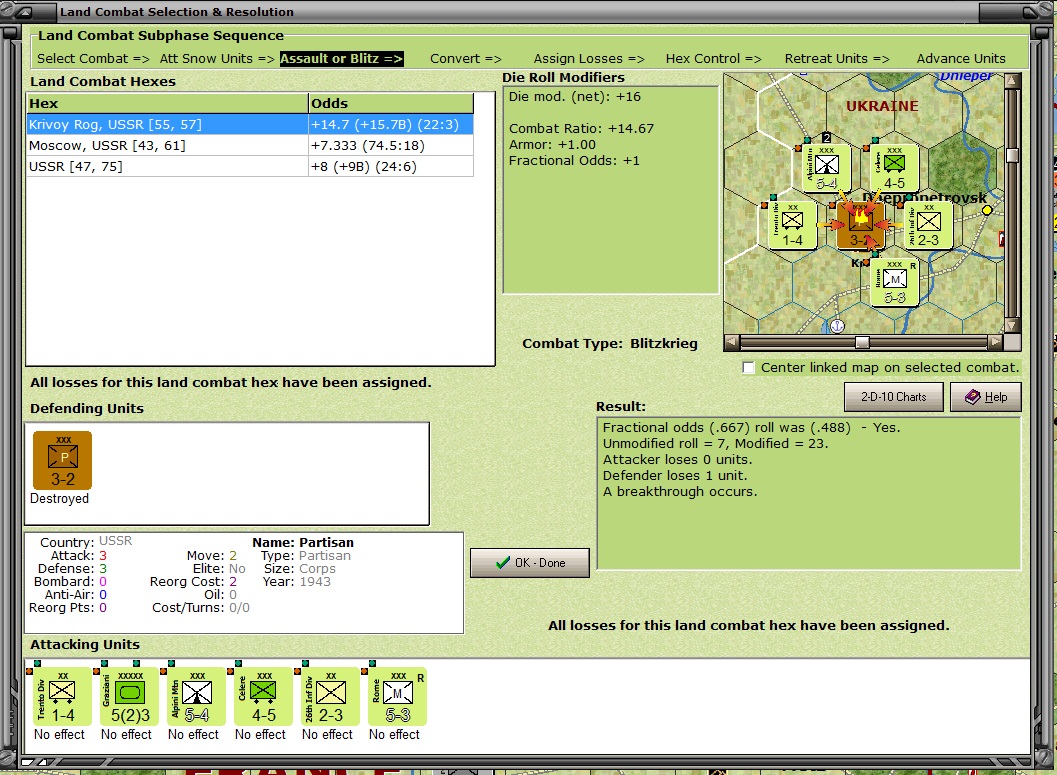Click the Armor: +1.00 modifier line
Viewport: 1057px width, 775px height.
(552, 144)
